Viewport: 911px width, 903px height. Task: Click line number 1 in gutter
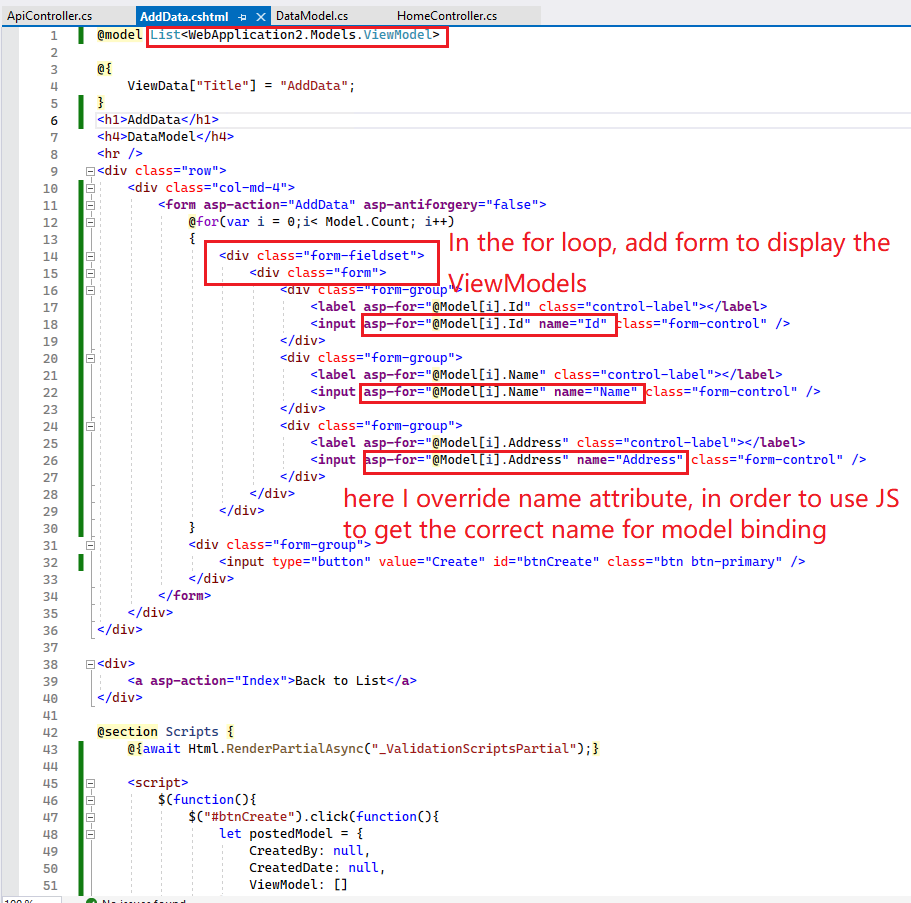pos(54,35)
